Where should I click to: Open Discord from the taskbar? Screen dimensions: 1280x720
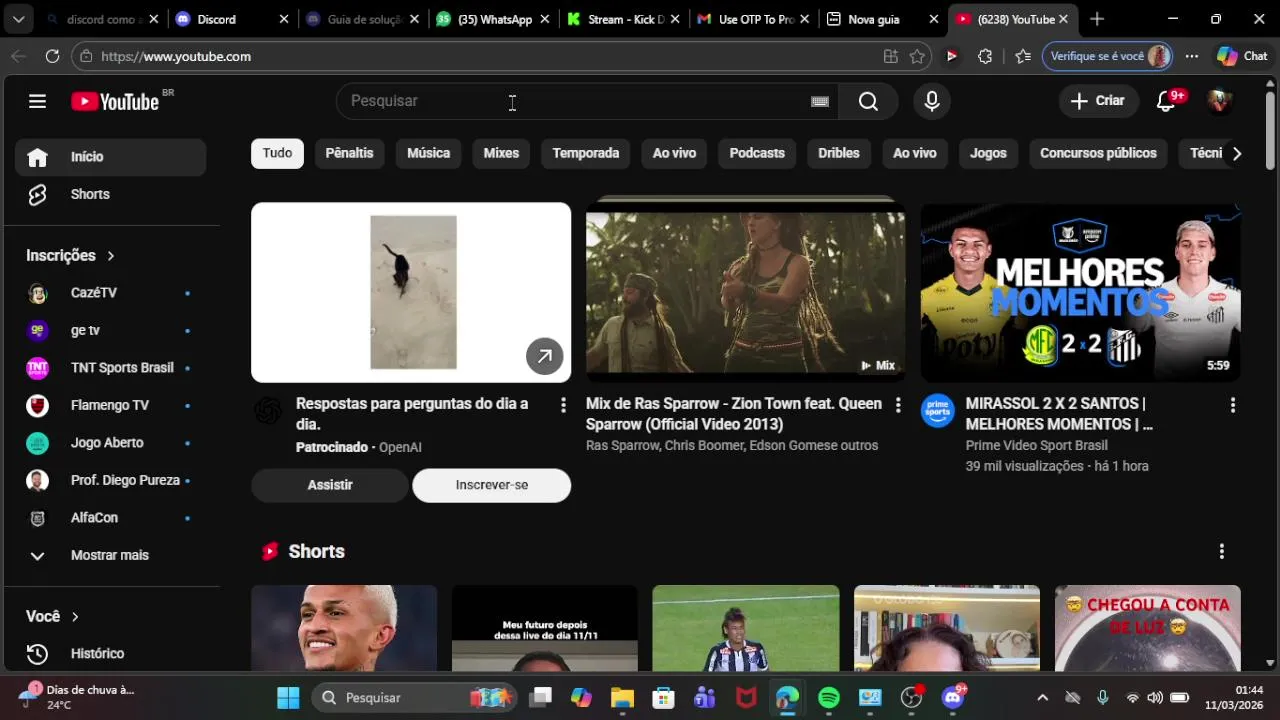953,697
